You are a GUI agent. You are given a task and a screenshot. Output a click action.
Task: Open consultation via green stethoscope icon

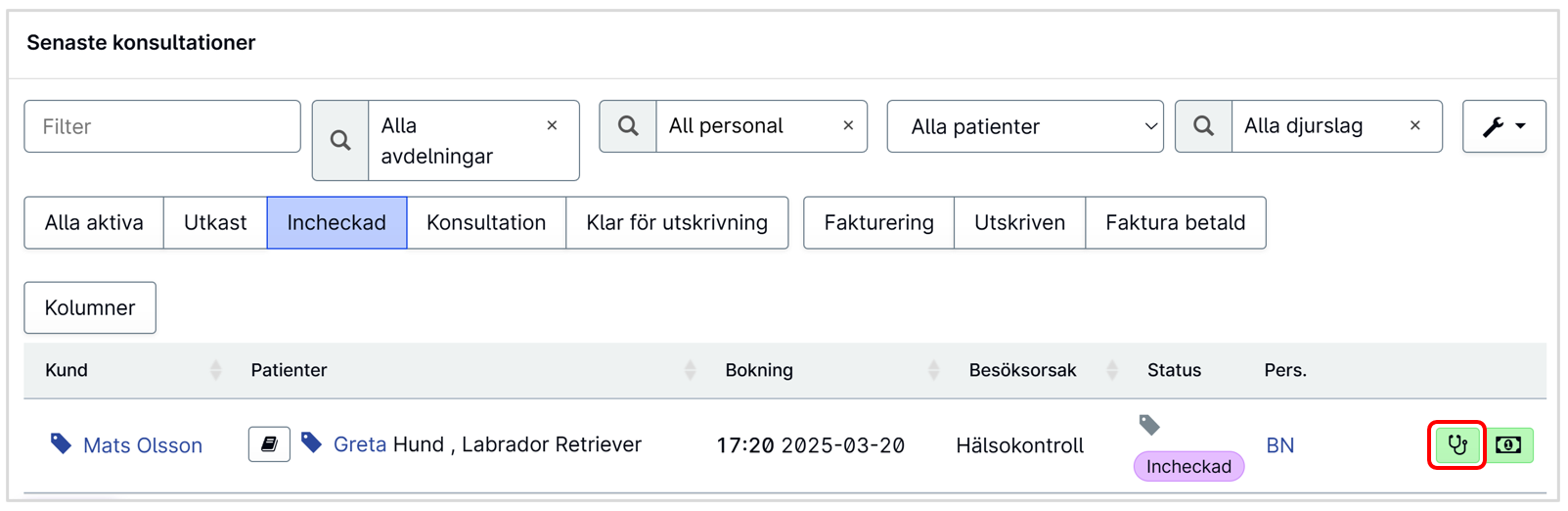tap(1457, 445)
